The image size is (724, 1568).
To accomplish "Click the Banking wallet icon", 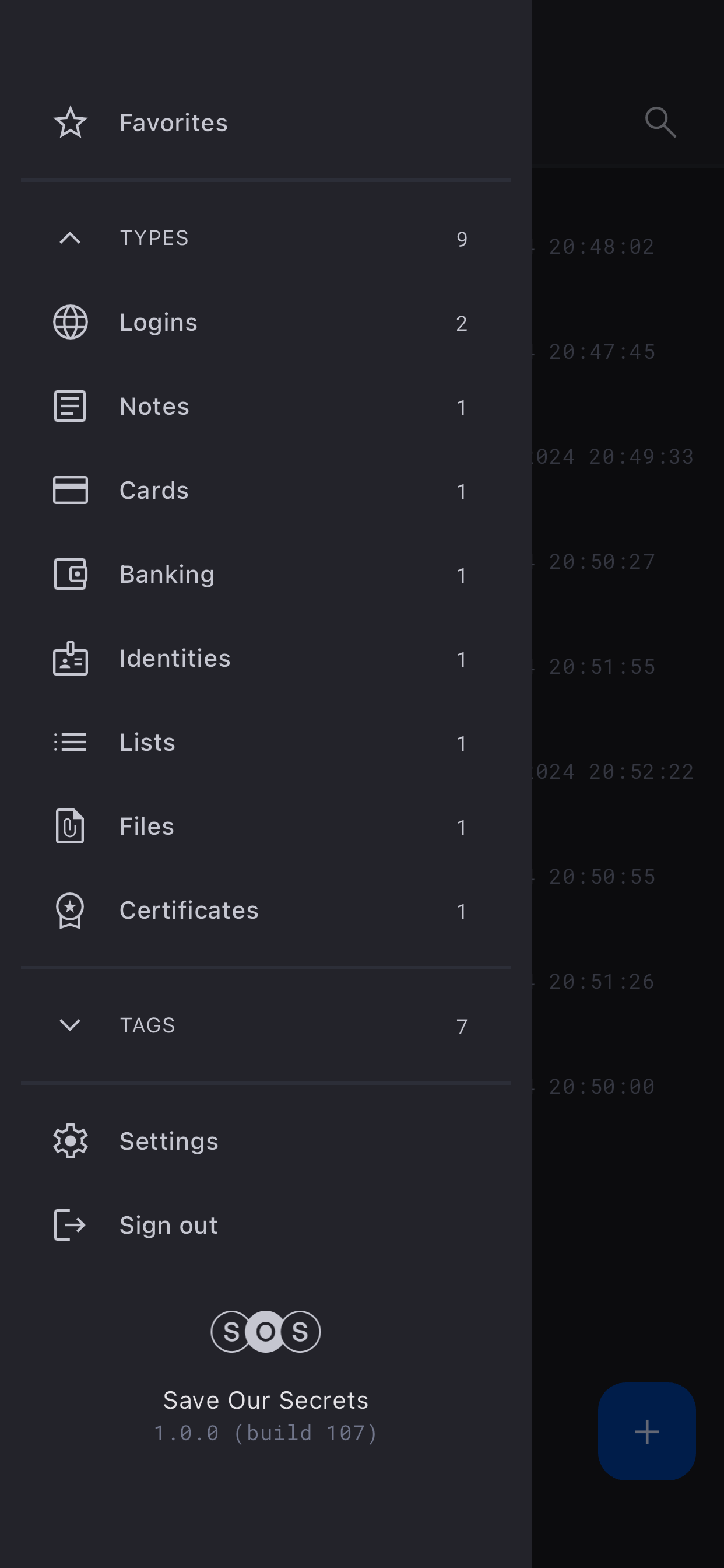I will tap(71, 574).
